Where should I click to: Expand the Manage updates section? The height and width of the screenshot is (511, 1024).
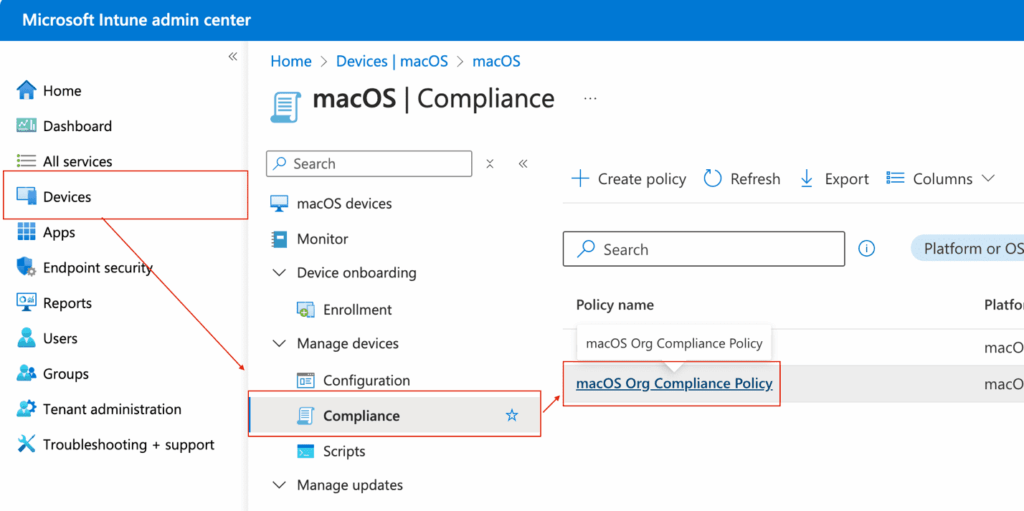(x=279, y=486)
